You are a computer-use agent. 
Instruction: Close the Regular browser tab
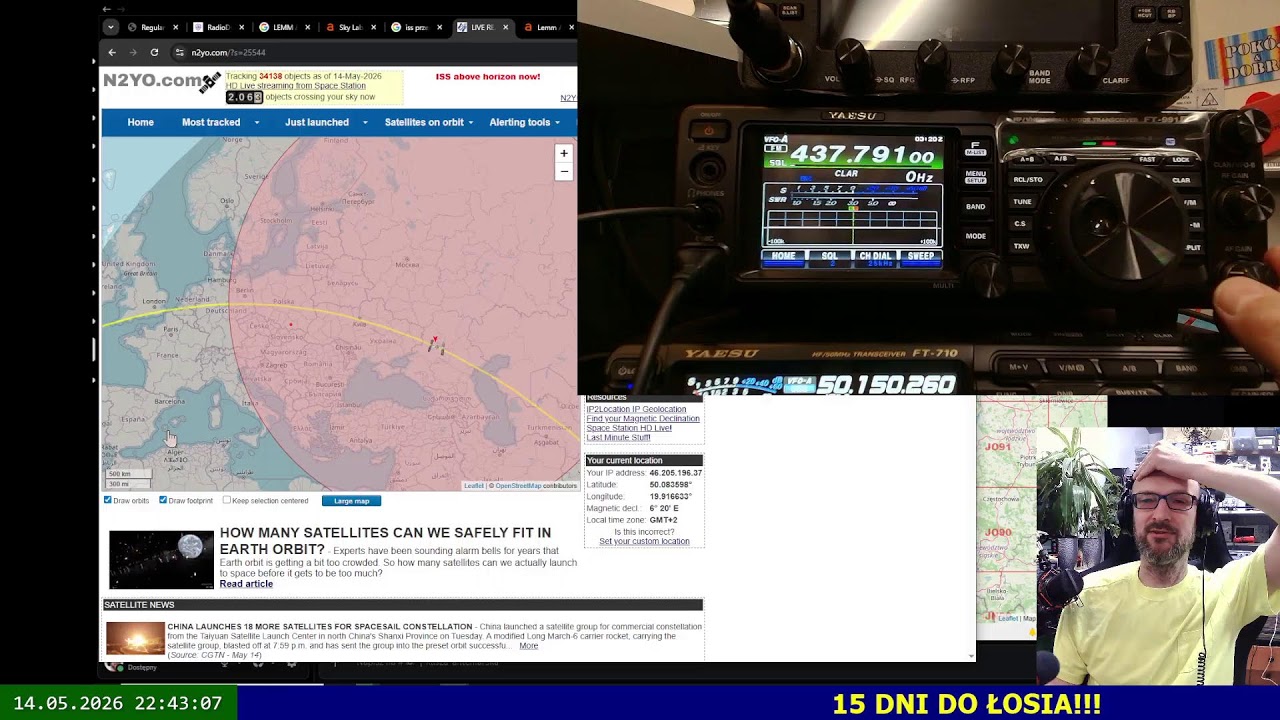176,27
